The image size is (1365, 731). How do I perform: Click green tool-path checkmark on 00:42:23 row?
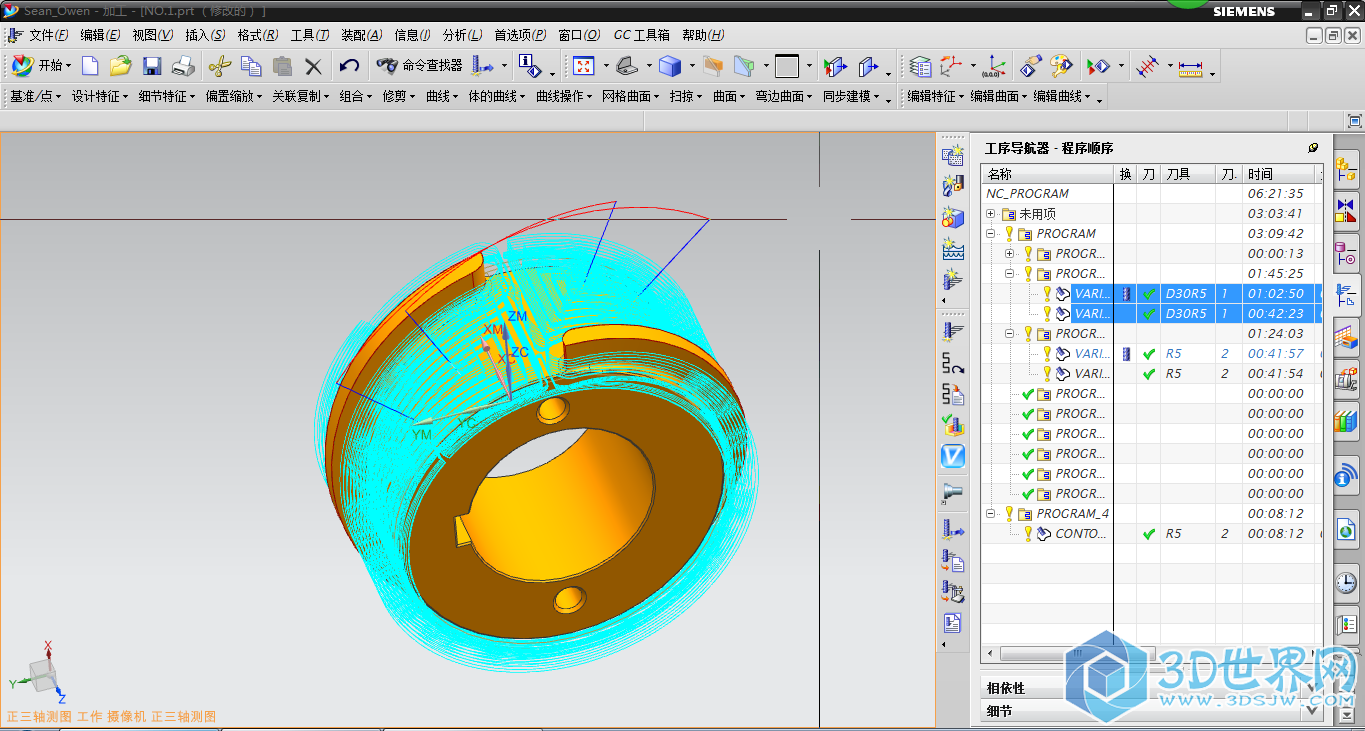[1150, 314]
